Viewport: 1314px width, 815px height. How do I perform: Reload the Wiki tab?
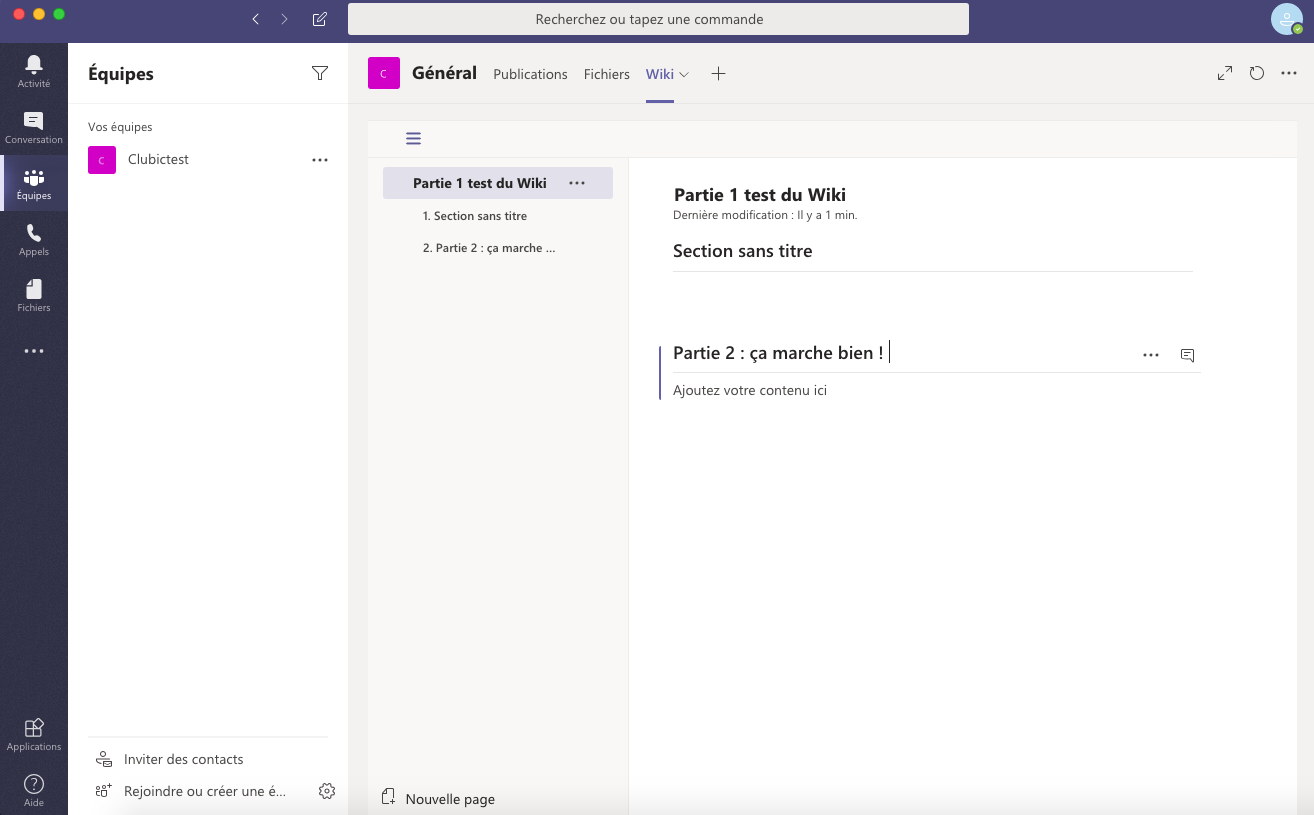click(x=1257, y=73)
